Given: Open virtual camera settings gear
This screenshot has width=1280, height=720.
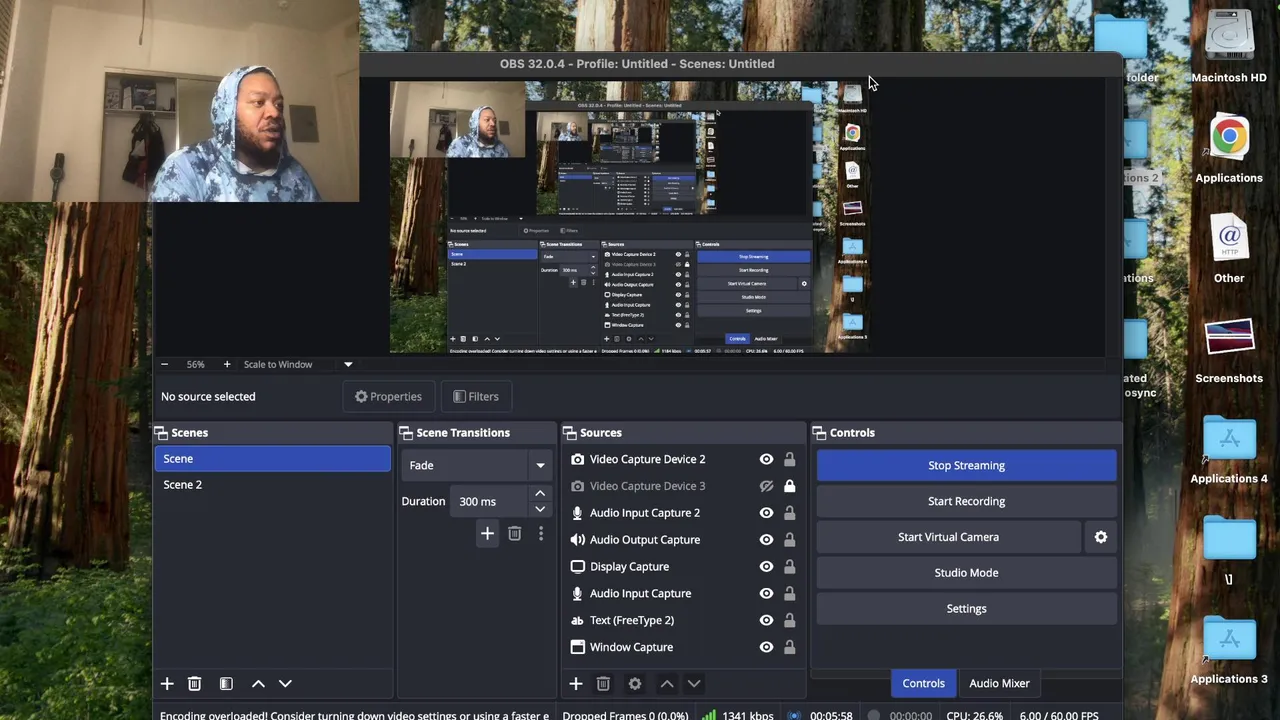Looking at the screenshot, I should tap(1101, 537).
